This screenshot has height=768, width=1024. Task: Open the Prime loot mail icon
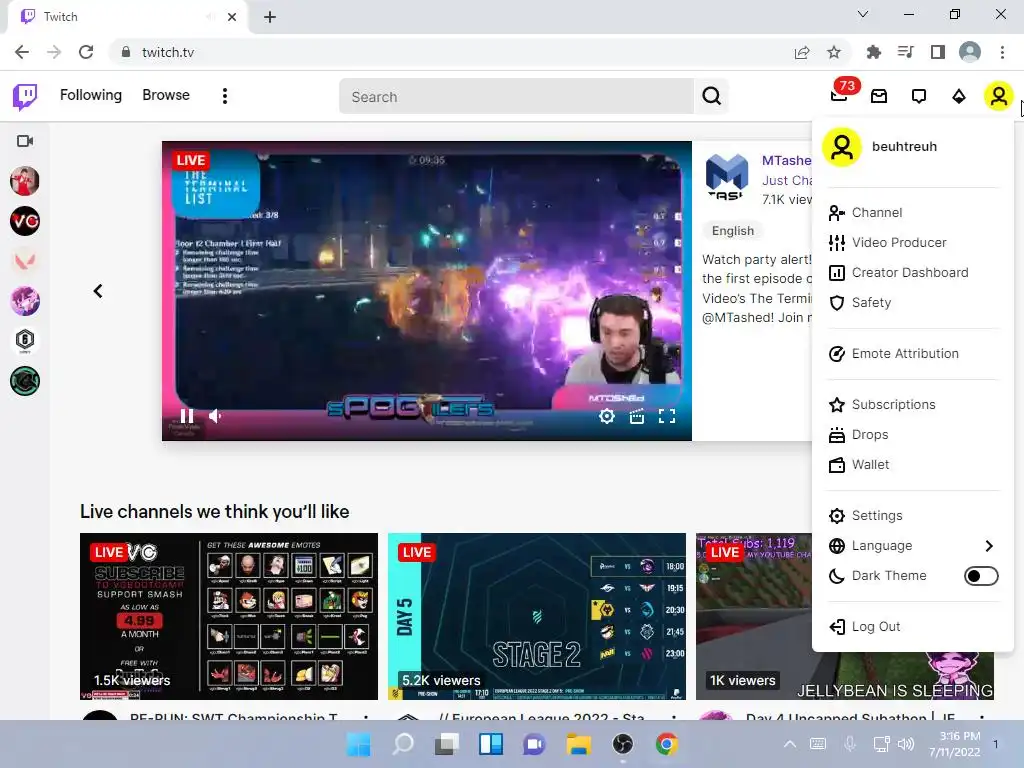coord(879,96)
